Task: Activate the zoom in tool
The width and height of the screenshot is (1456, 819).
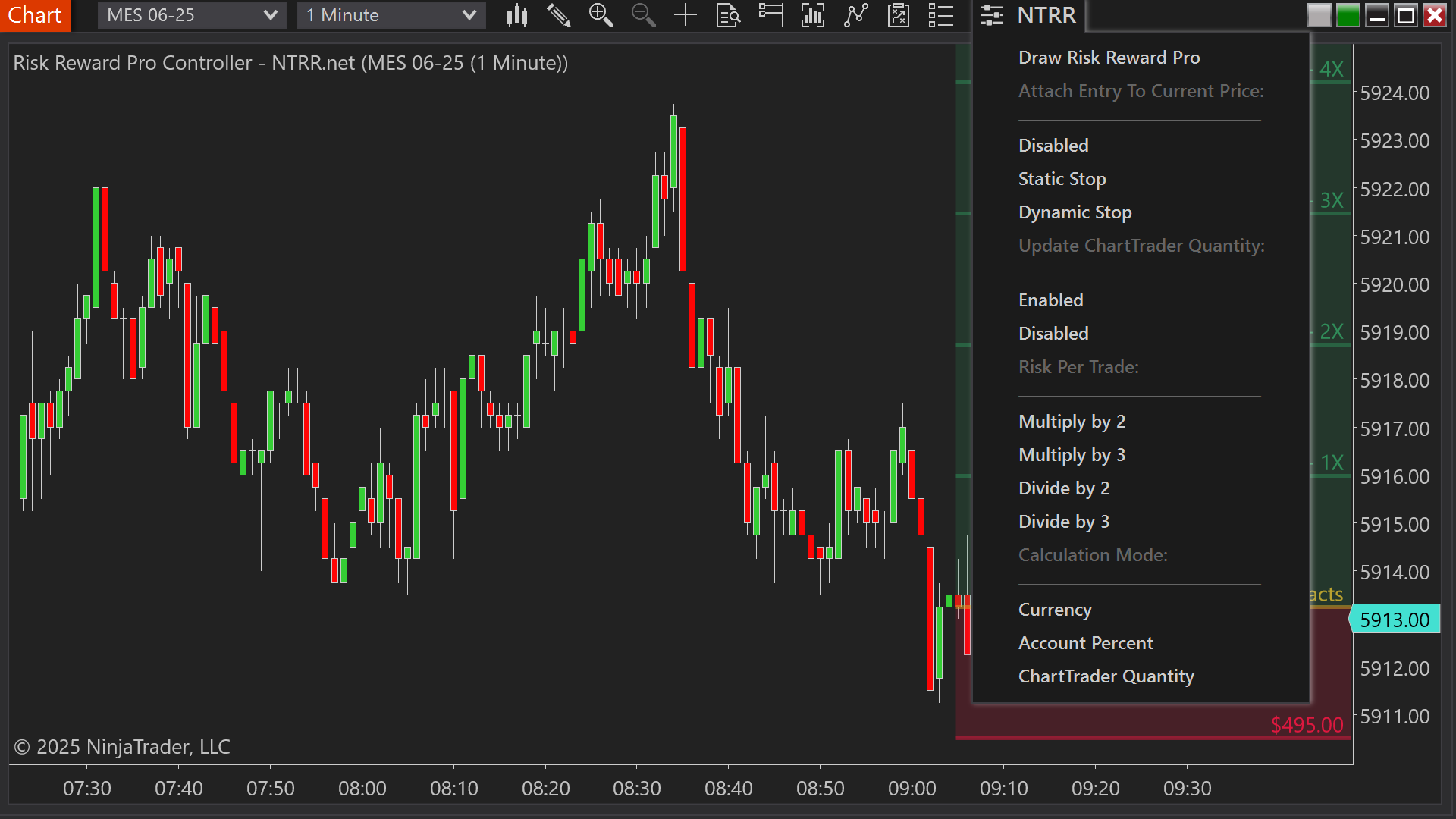Action: click(601, 15)
